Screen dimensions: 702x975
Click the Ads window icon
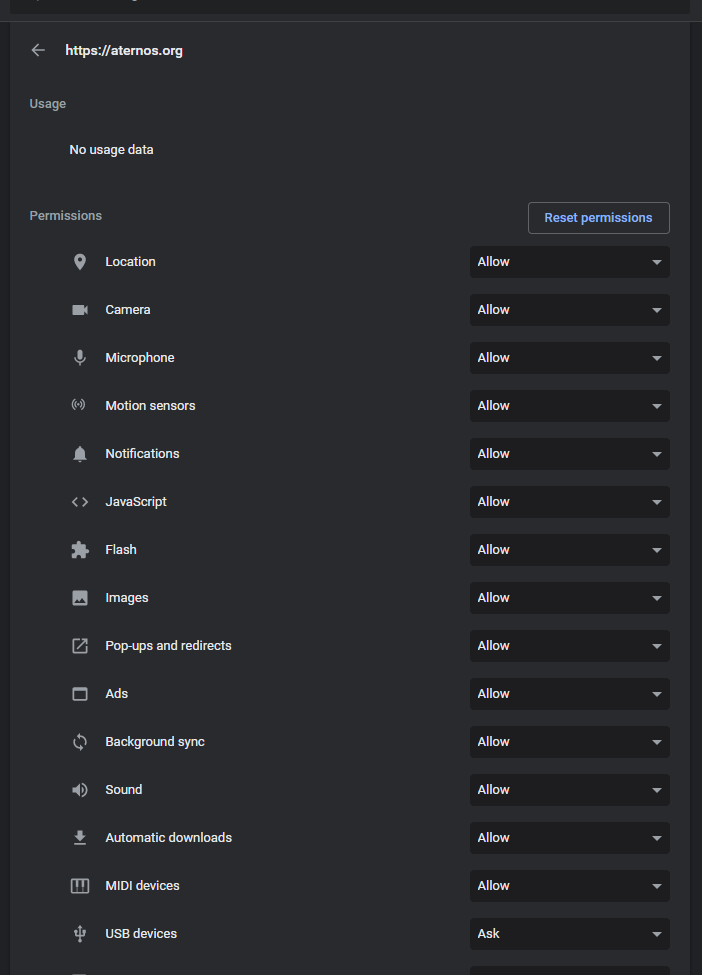coord(80,694)
